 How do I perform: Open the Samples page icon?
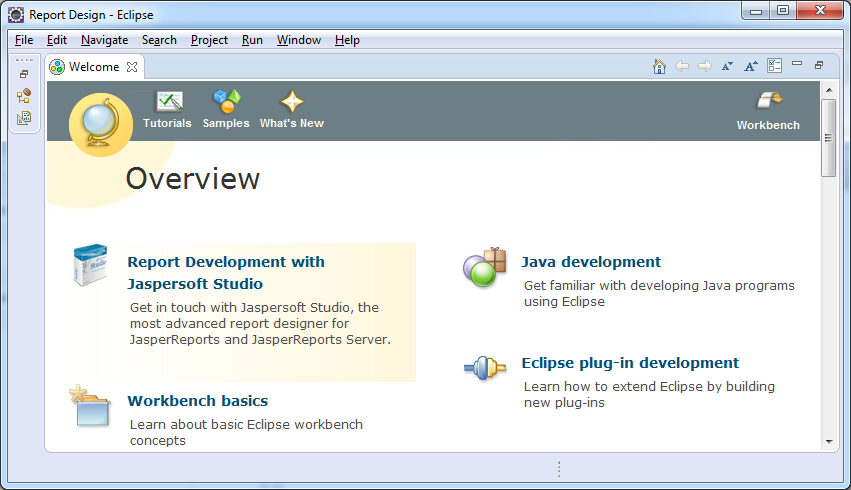tap(227, 101)
